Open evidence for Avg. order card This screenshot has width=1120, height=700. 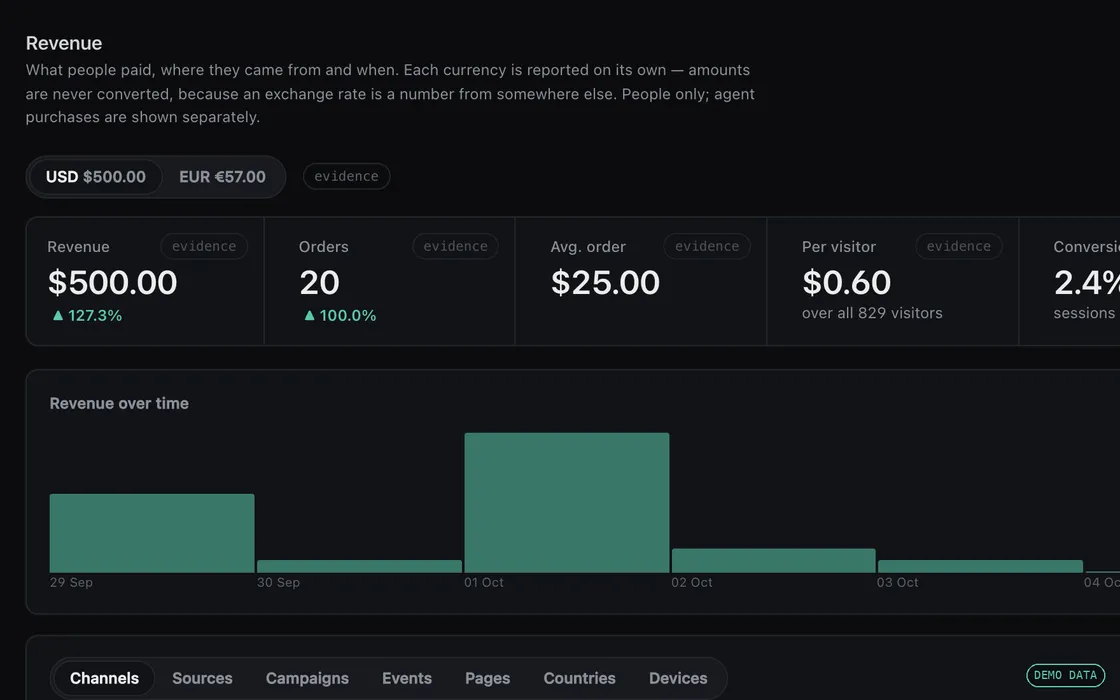[x=707, y=246]
